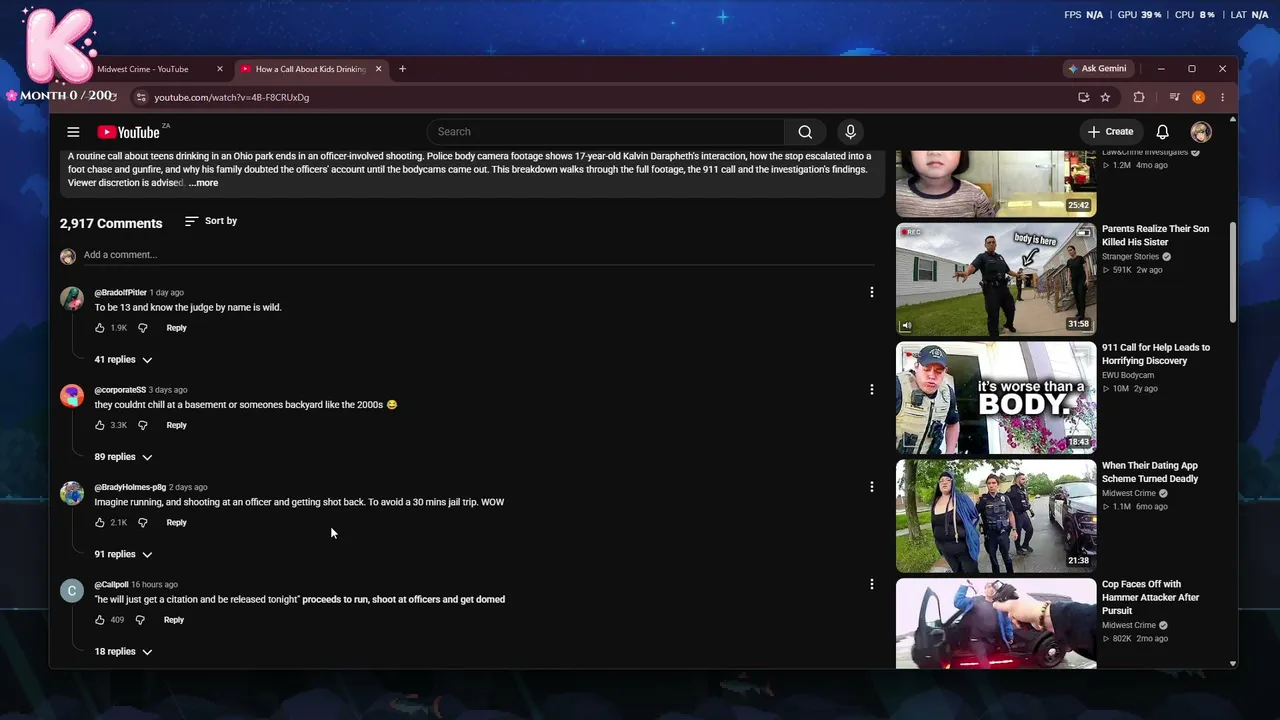The width and height of the screenshot is (1280, 720).
Task: Open the Sort by comments dropdown
Action: tap(211, 221)
